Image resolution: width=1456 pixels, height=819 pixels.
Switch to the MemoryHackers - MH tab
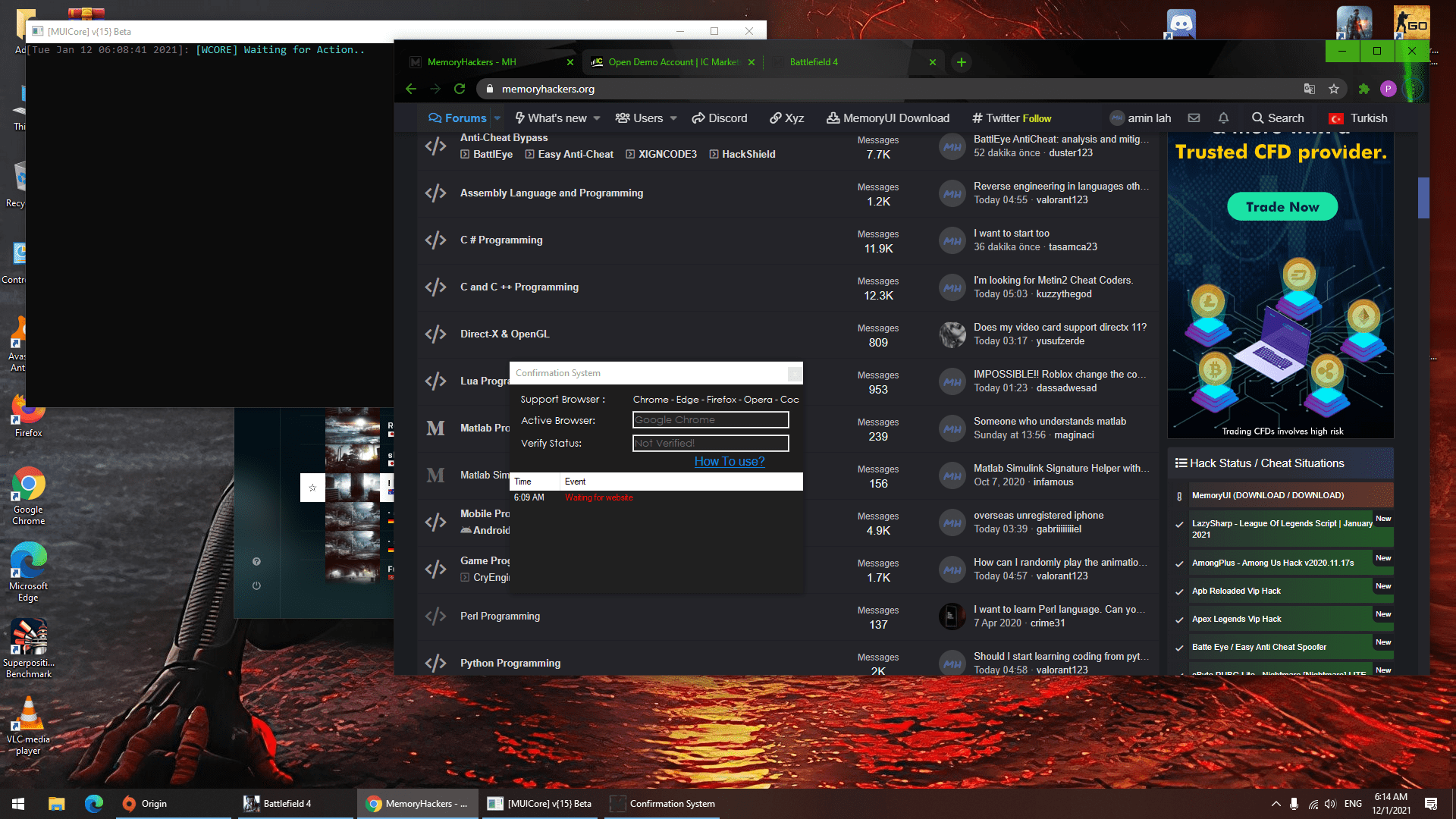pos(491,62)
